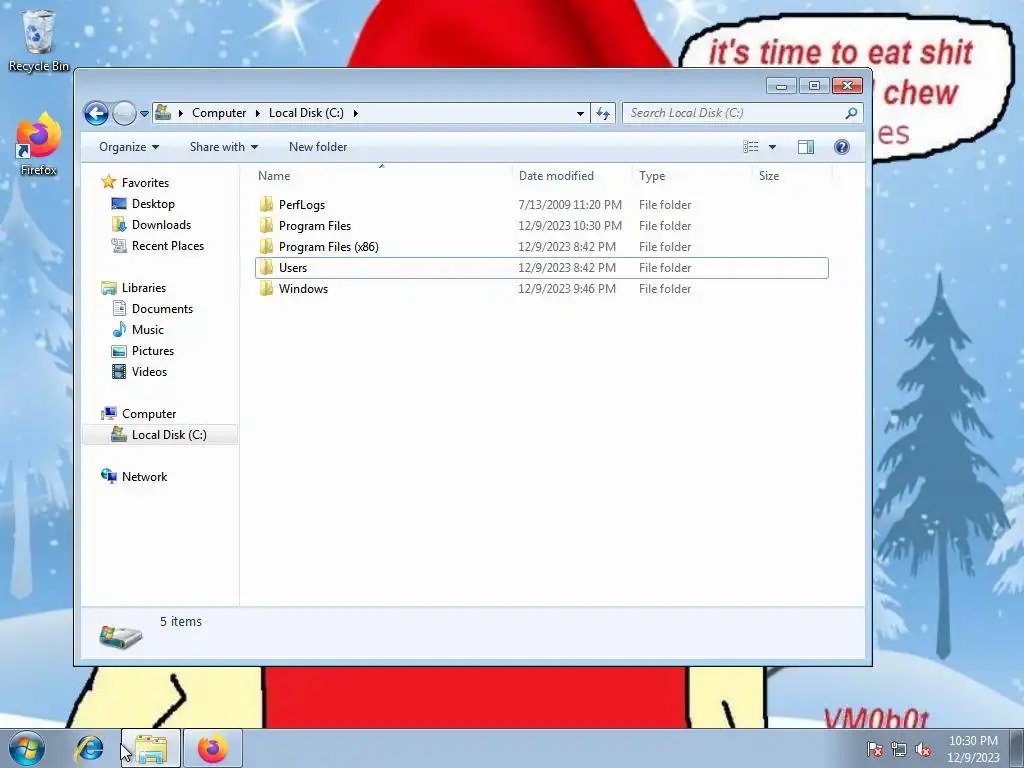
Task: Open the network tray icon
Action: click(899, 749)
